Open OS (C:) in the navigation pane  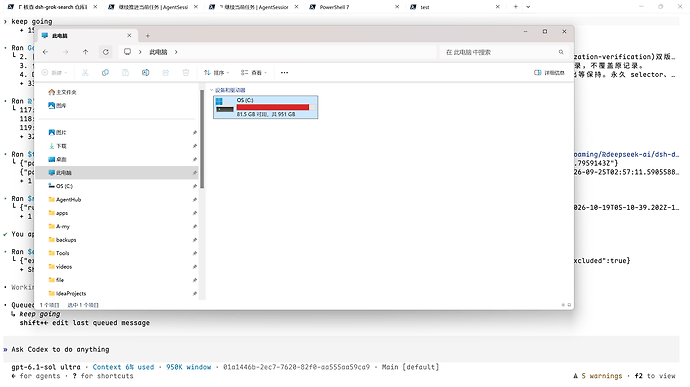60,186
